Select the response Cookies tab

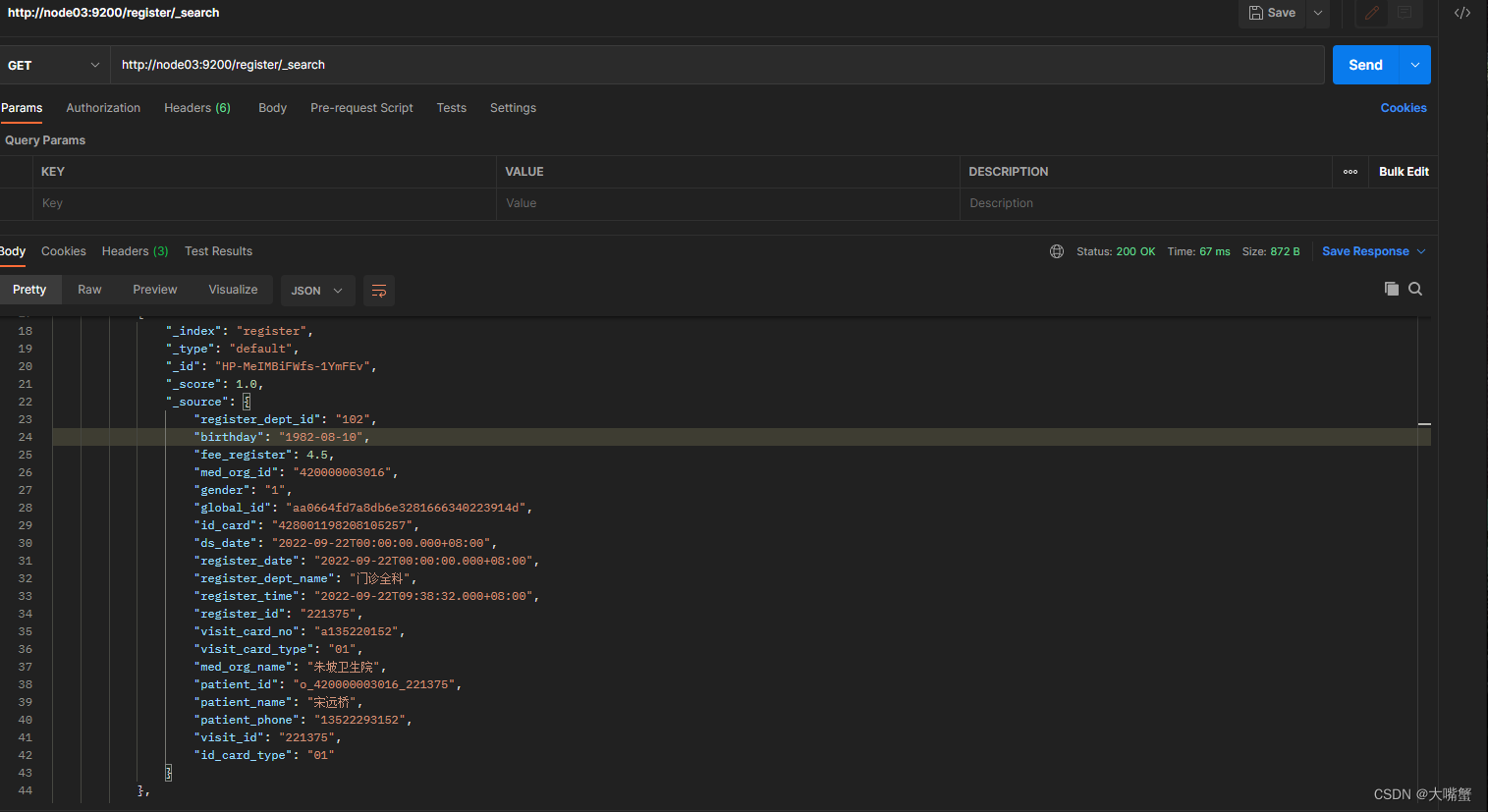tap(64, 251)
